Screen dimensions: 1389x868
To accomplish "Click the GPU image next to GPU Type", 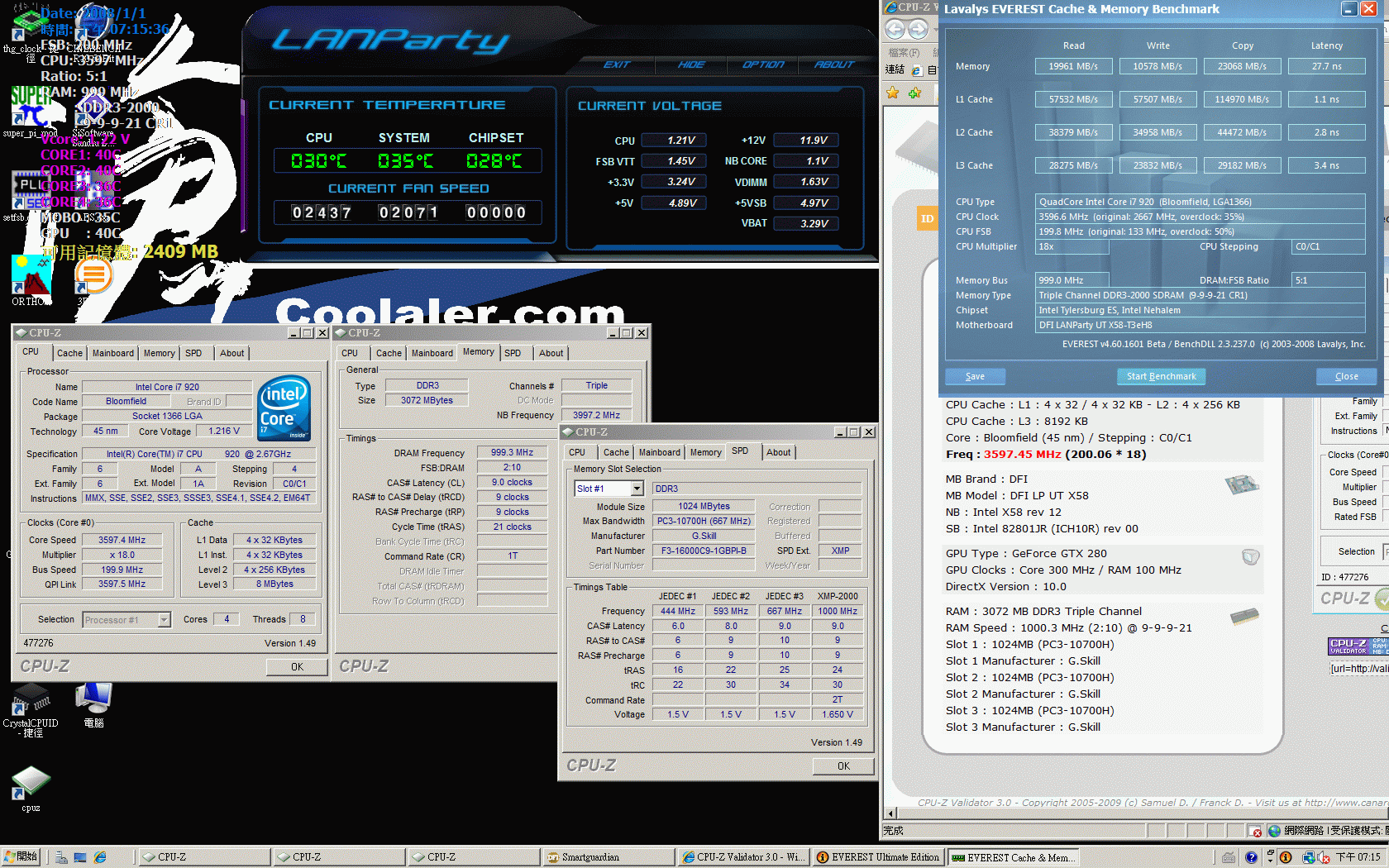I will (x=1250, y=557).
